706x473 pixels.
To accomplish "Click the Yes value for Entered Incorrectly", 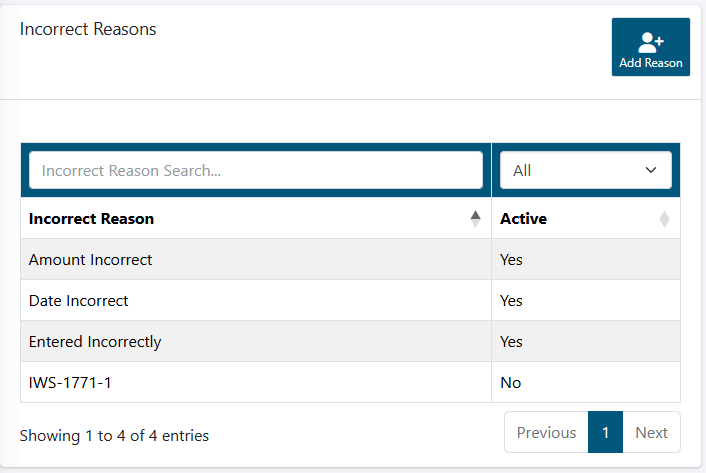I will coord(512,342).
